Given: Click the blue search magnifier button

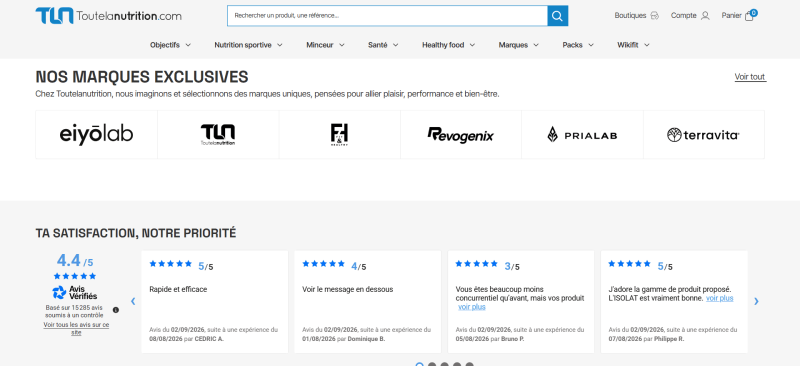Looking at the screenshot, I should pos(558,16).
